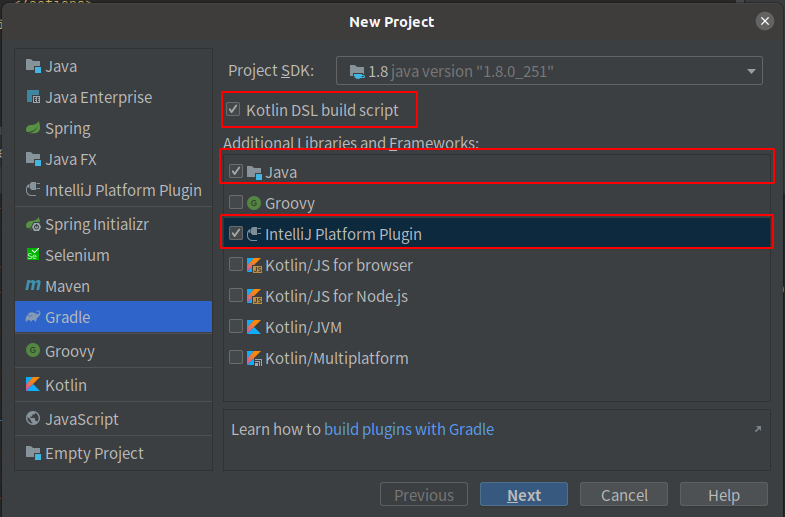Choose Empty Project in the sidebar
The image size is (785, 517).
[x=114, y=453]
